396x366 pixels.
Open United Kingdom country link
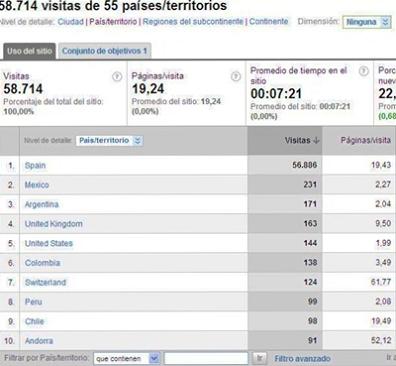(54, 224)
